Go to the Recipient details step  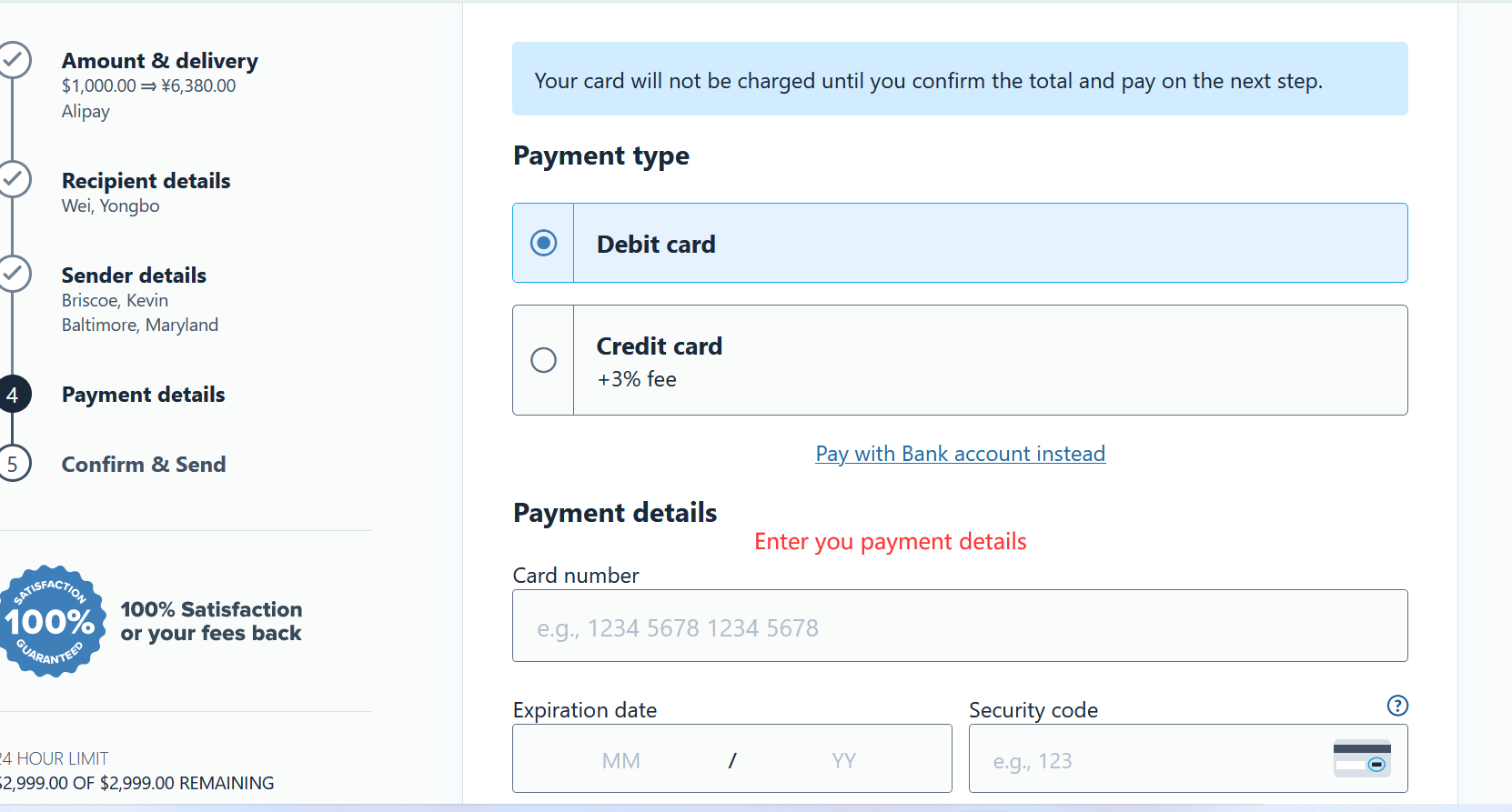(146, 181)
